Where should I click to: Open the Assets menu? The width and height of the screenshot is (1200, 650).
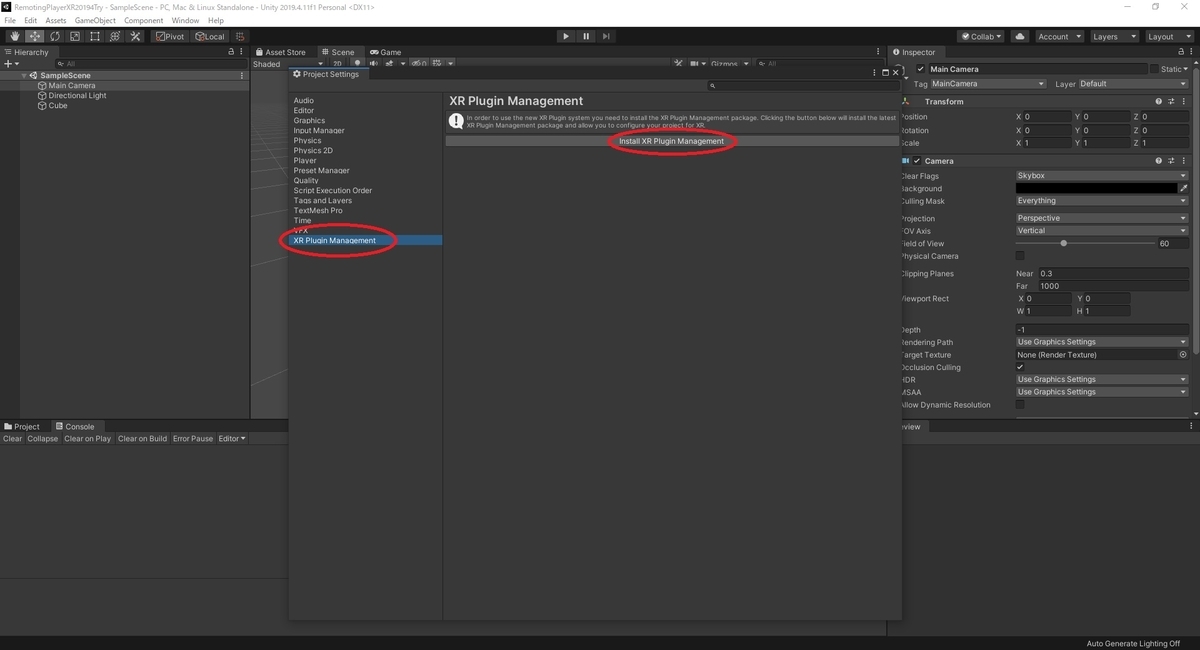56,20
